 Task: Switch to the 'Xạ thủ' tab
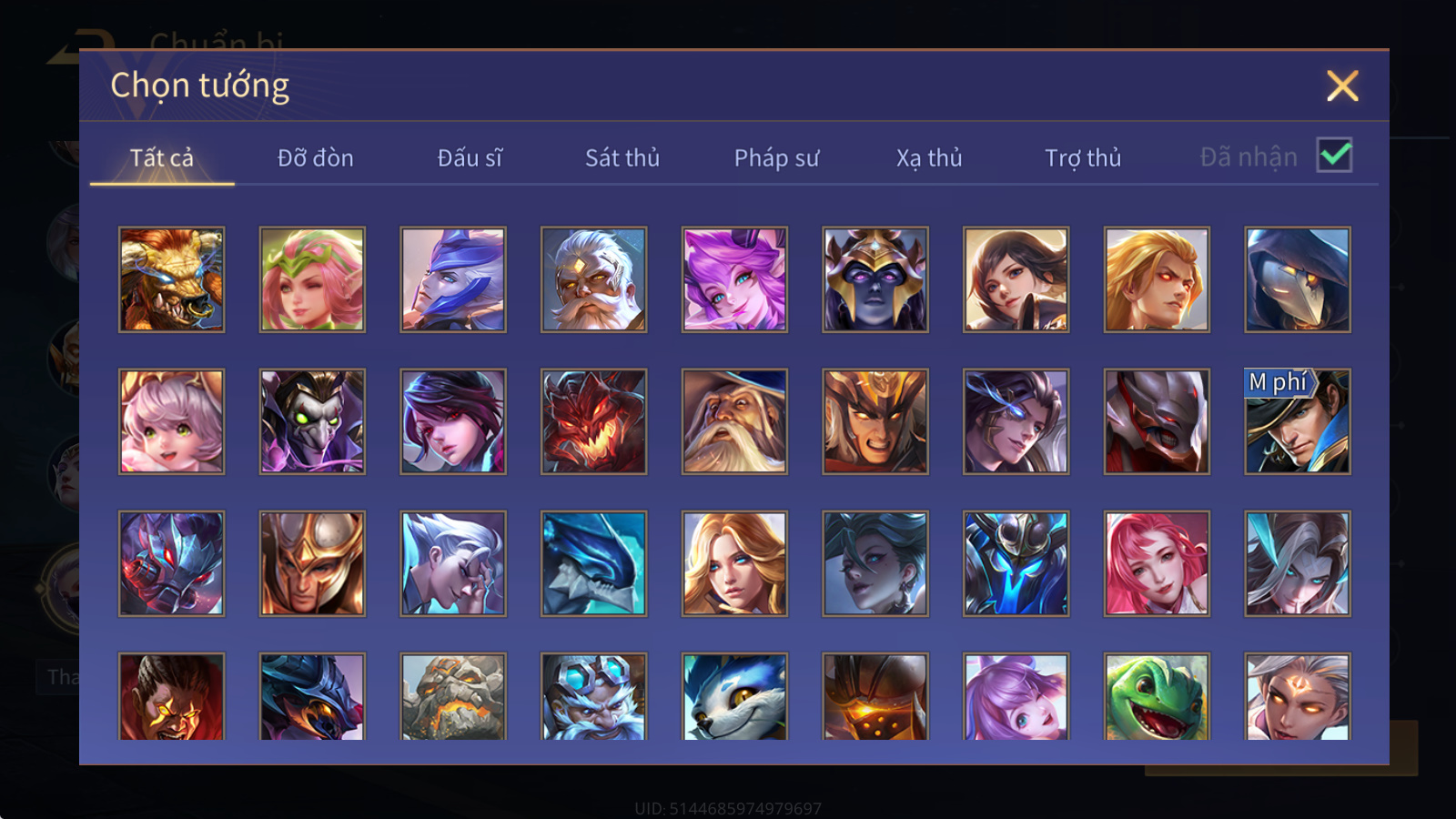click(x=929, y=157)
